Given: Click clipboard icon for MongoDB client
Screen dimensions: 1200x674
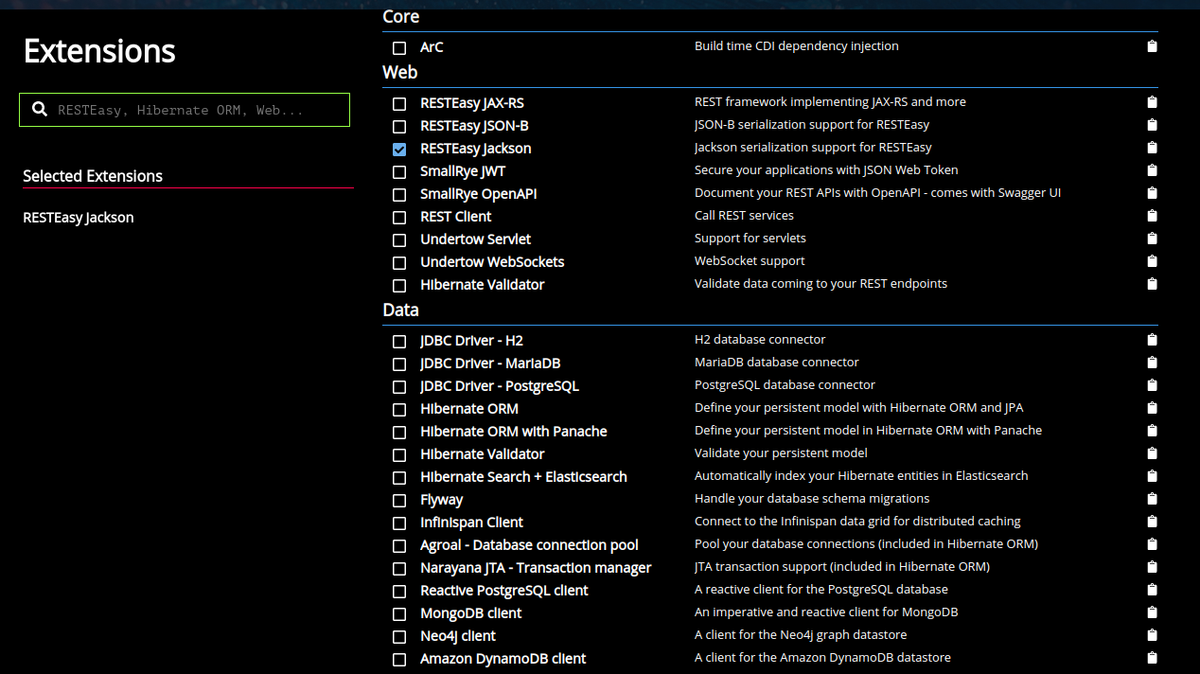Looking at the screenshot, I should pos(1152,612).
